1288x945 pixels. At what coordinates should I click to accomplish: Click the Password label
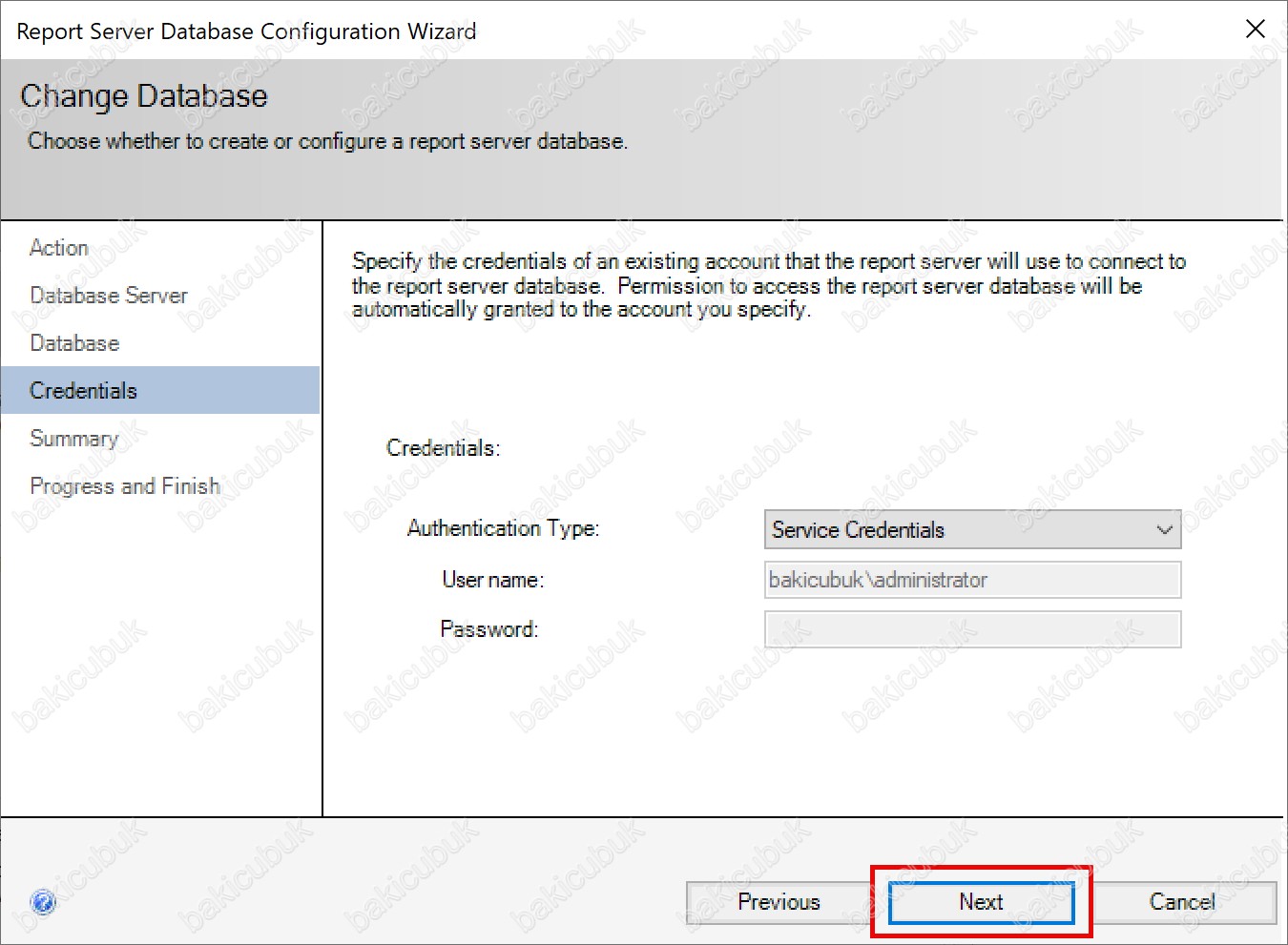pyautogui.click(x=489, y=629)
